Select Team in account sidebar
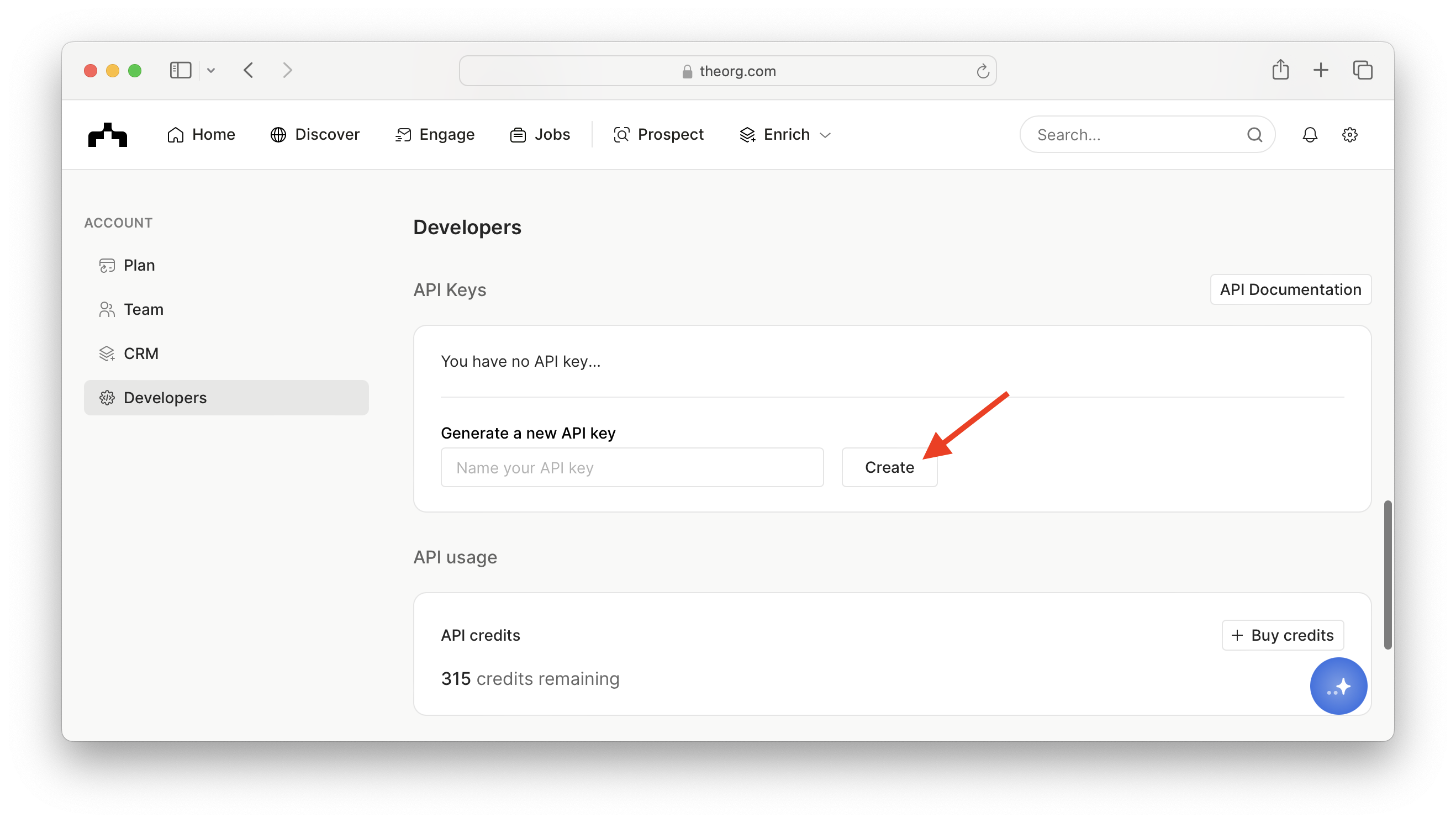This screenshot has width=1456, height=823. 226,309
